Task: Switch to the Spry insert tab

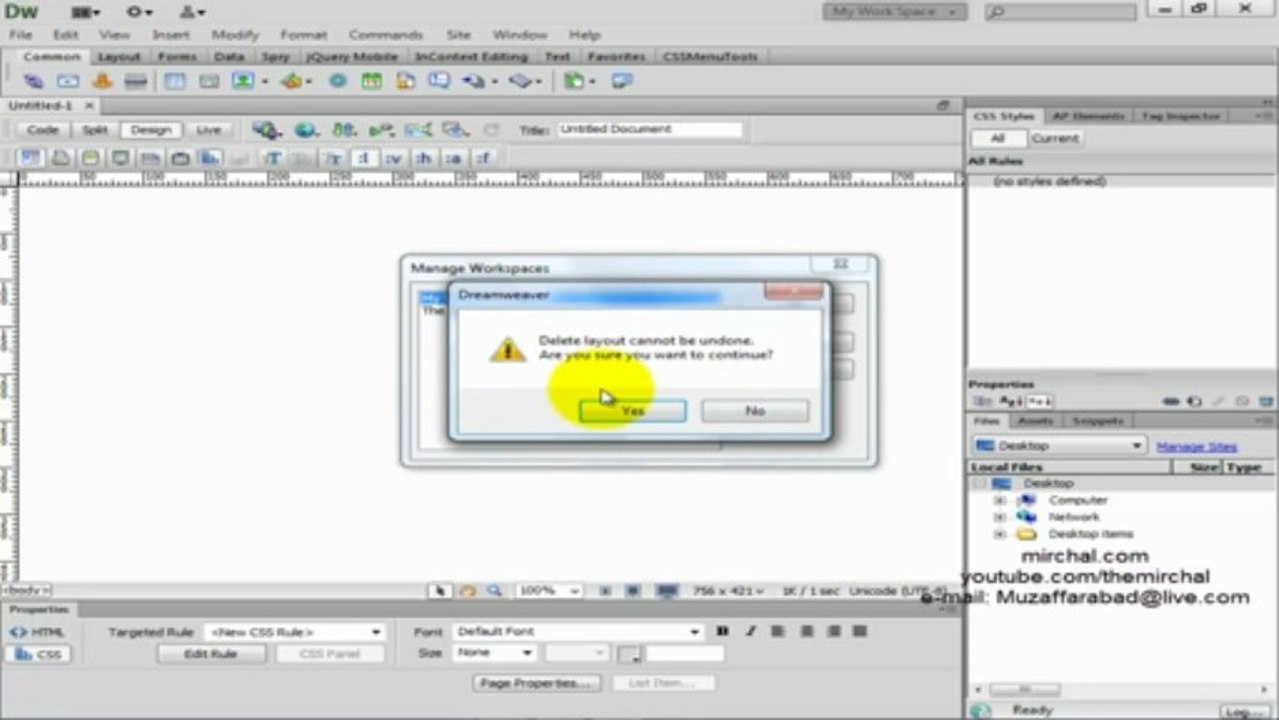Action: point(275,57)
